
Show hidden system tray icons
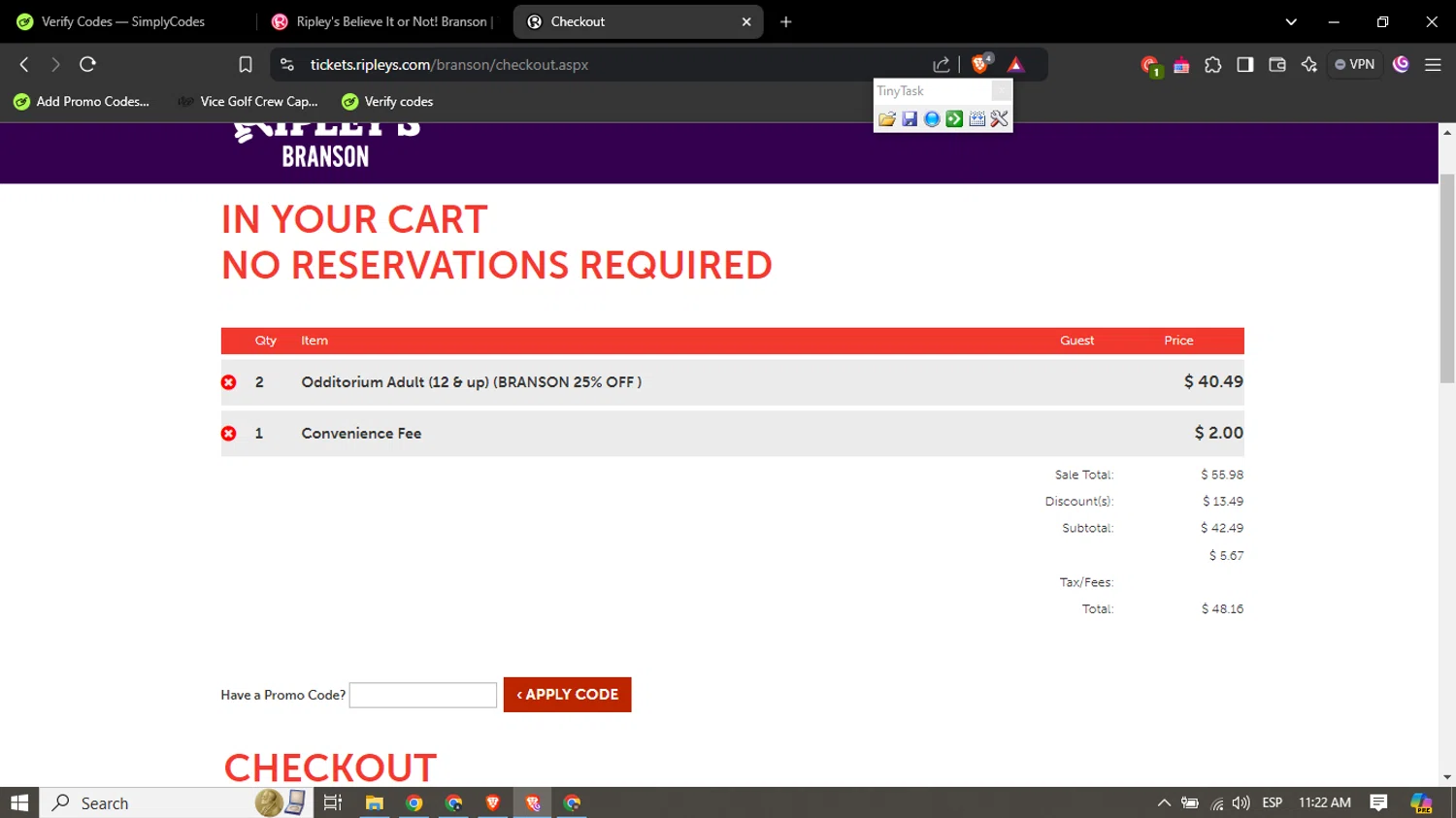tap(1164, 802)
